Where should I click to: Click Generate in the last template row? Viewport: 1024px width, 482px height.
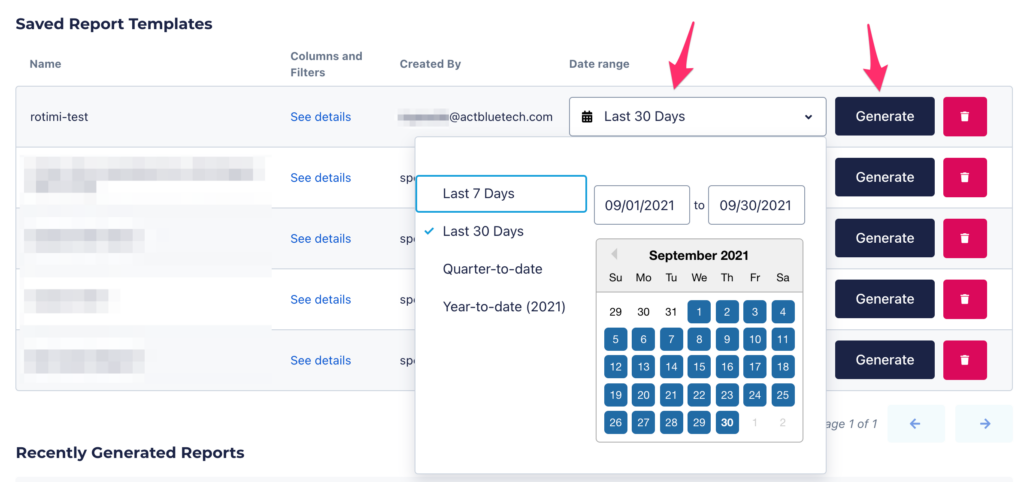pyautogui.click(x=885, y=360)
